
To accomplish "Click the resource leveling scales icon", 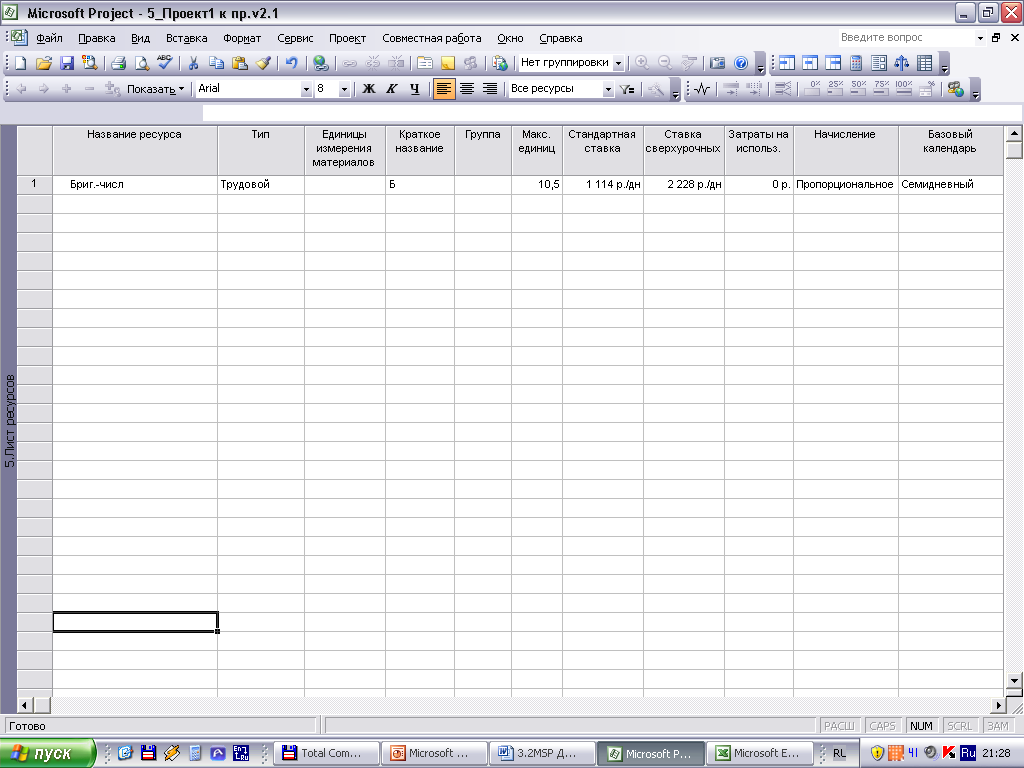I will point(901,63).
